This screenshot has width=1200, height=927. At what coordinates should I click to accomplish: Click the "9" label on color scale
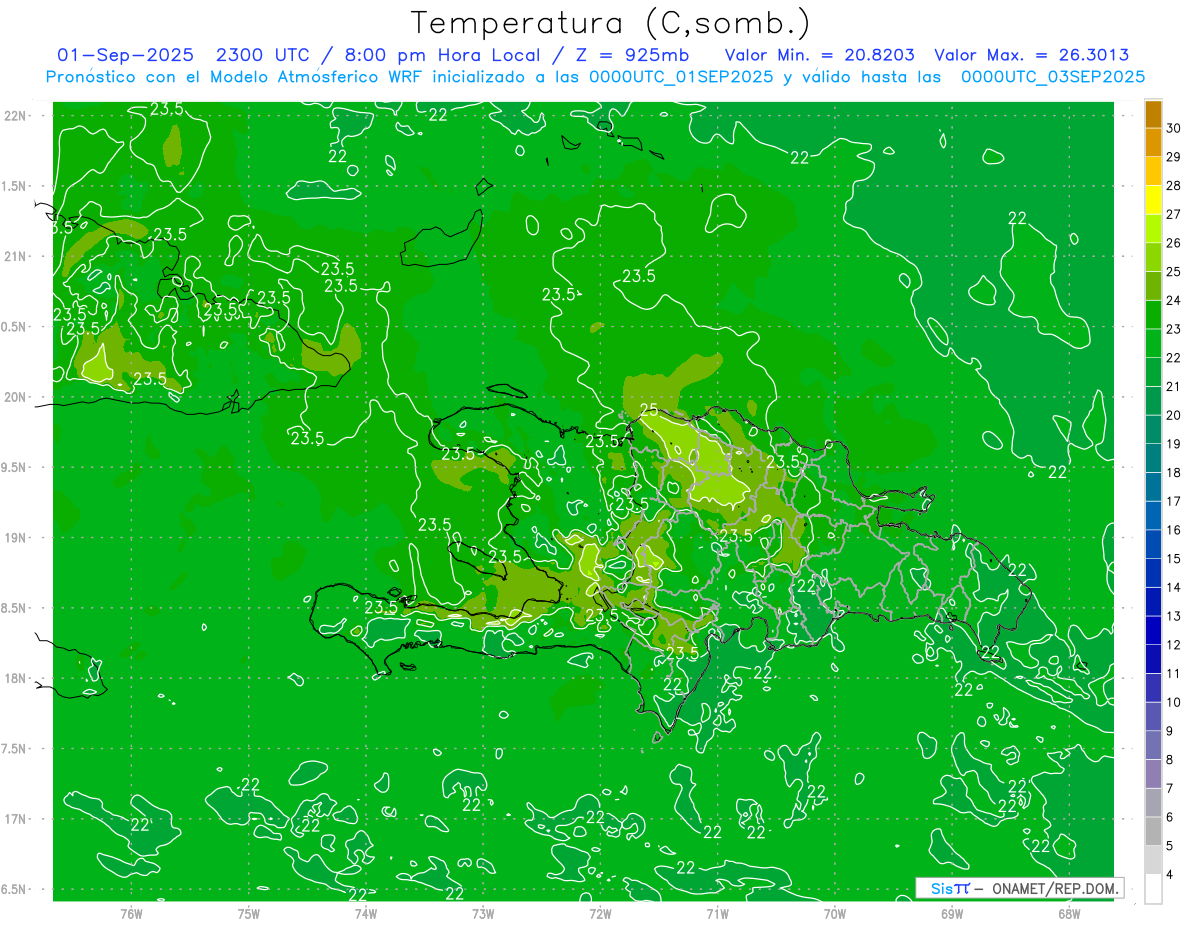pos(1170,731)
